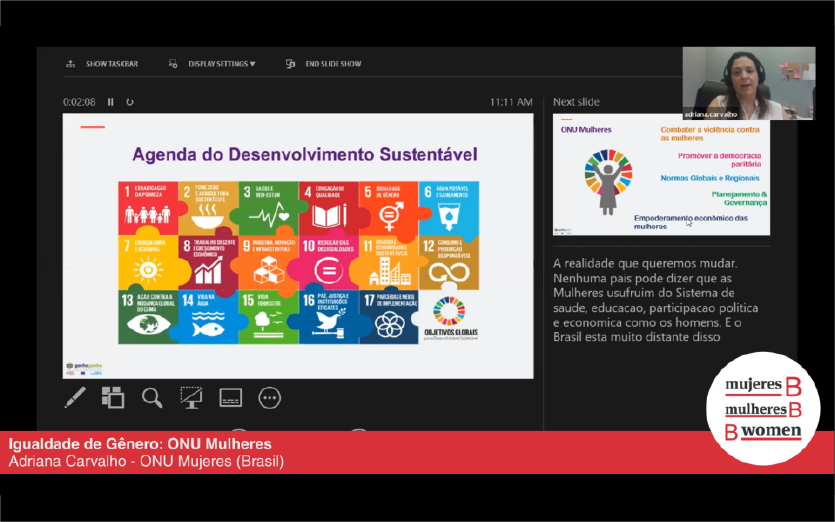Viewport: 835px width, 522px height.
Task: Open more slide show options ellipsis
Action: (x=269, y=397)
